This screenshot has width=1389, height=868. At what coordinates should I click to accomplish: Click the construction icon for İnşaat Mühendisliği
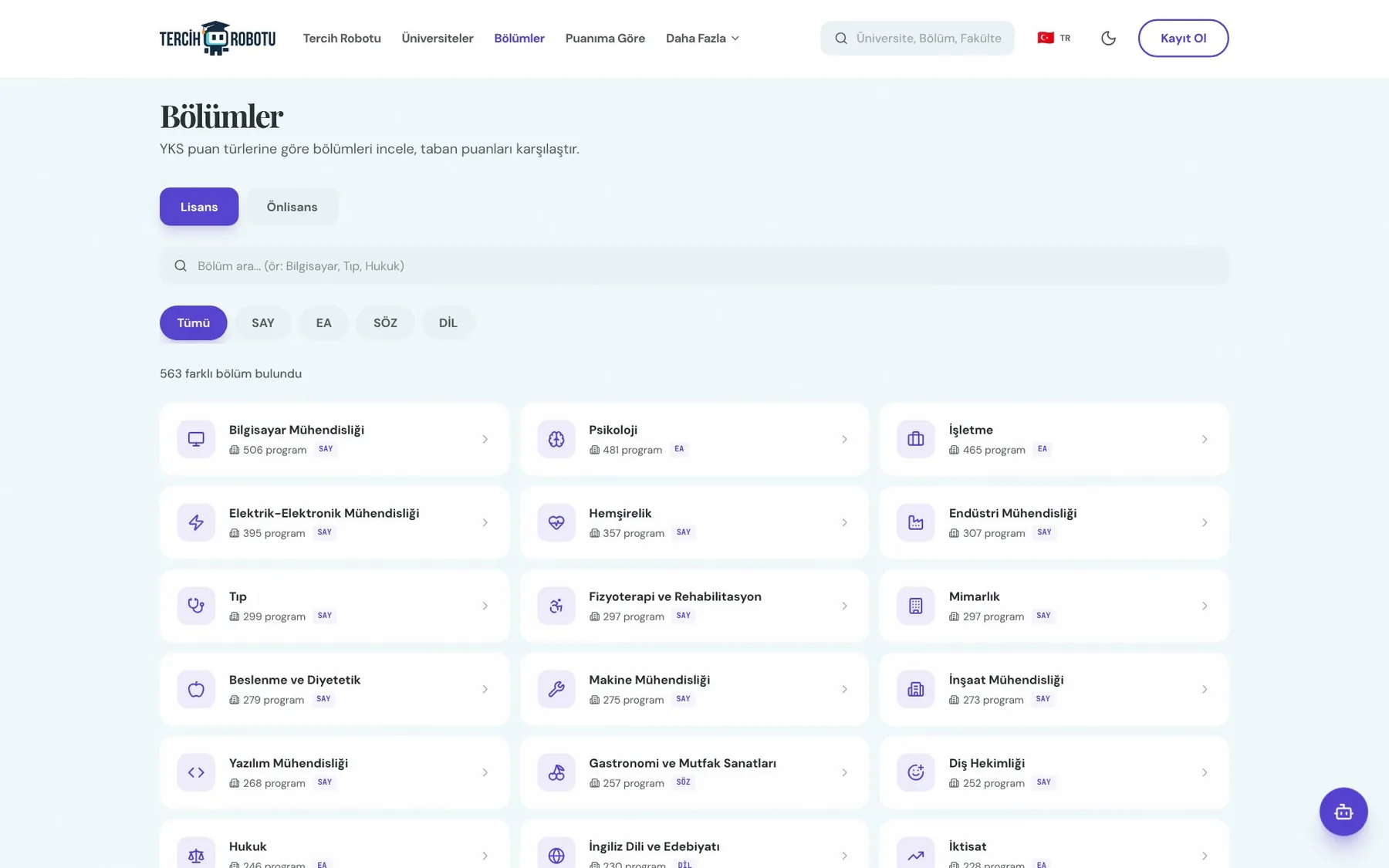pyautogui.click(x=916, y=689)
